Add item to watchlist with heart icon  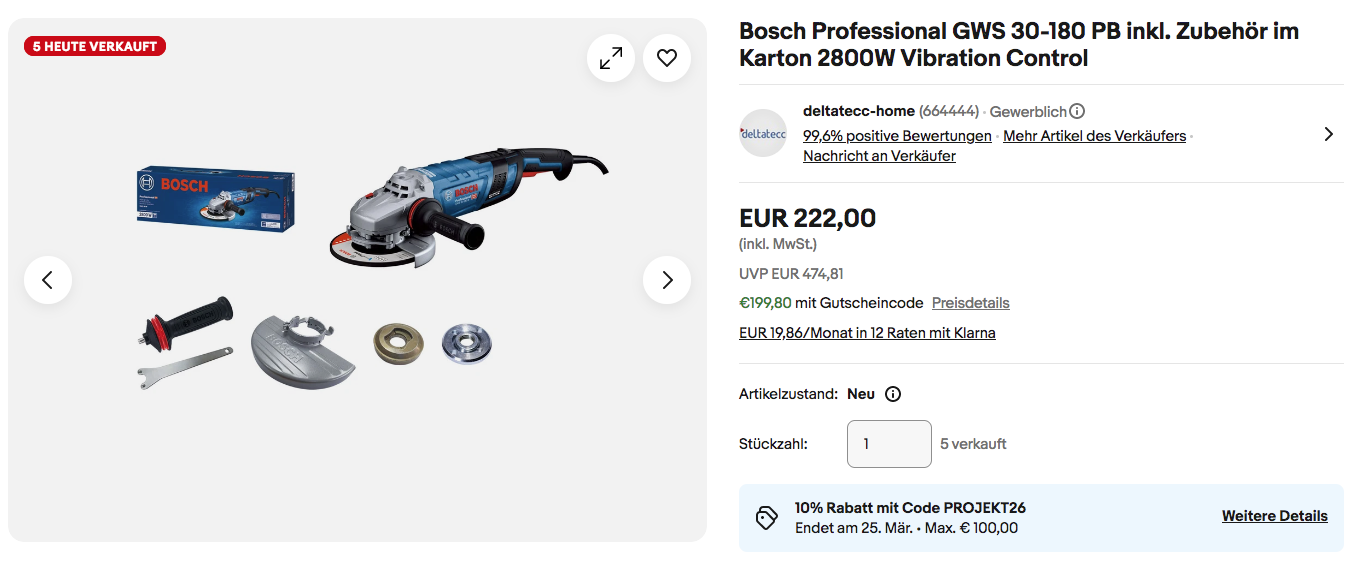667,59
